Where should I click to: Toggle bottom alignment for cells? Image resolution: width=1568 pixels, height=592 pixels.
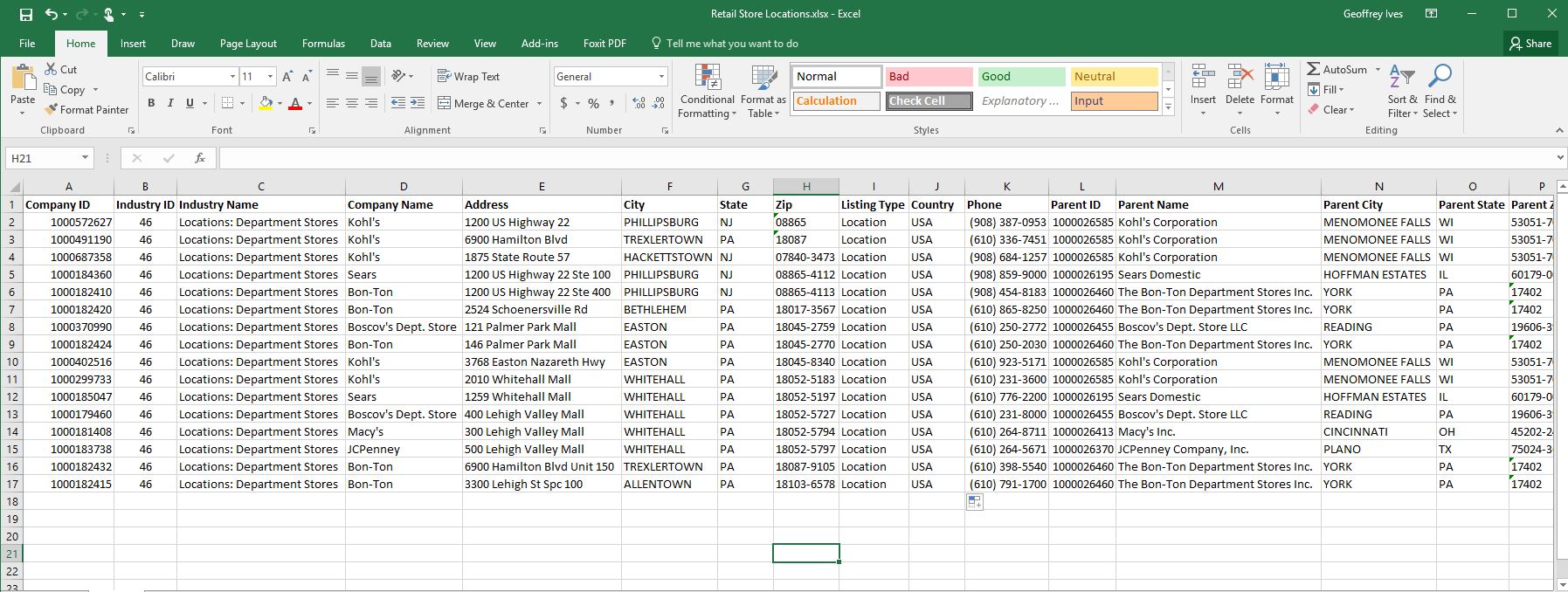pyautogui.click(x=371, y=76)
